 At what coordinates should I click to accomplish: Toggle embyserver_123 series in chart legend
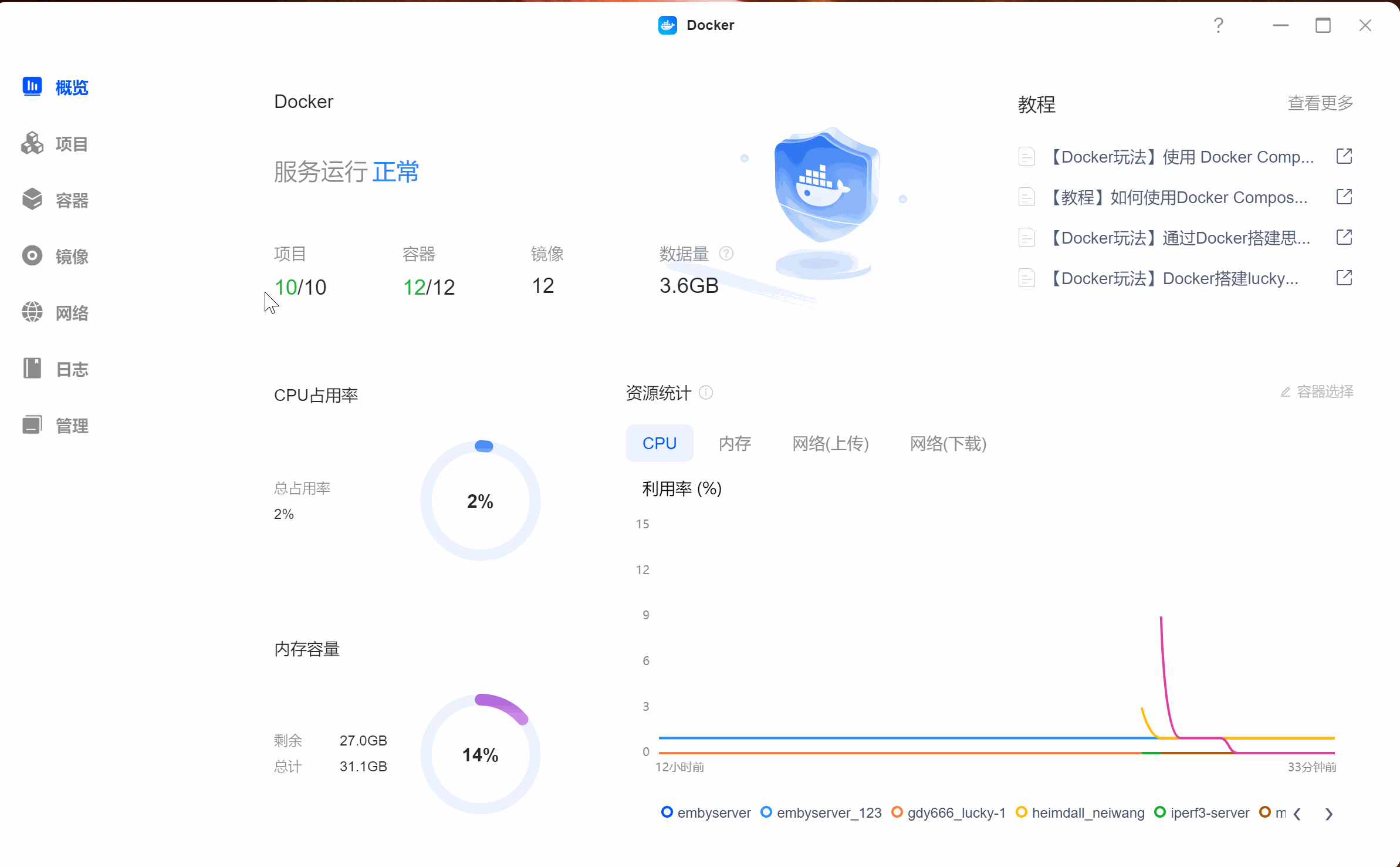coord(821,812)
